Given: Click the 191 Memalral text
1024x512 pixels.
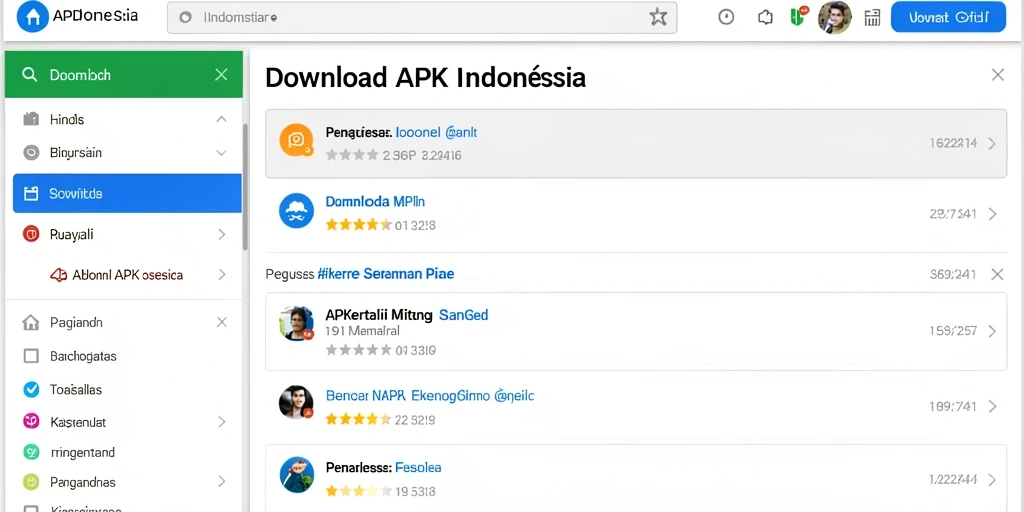Looking at the screenshot, I should tap(362, 331).
